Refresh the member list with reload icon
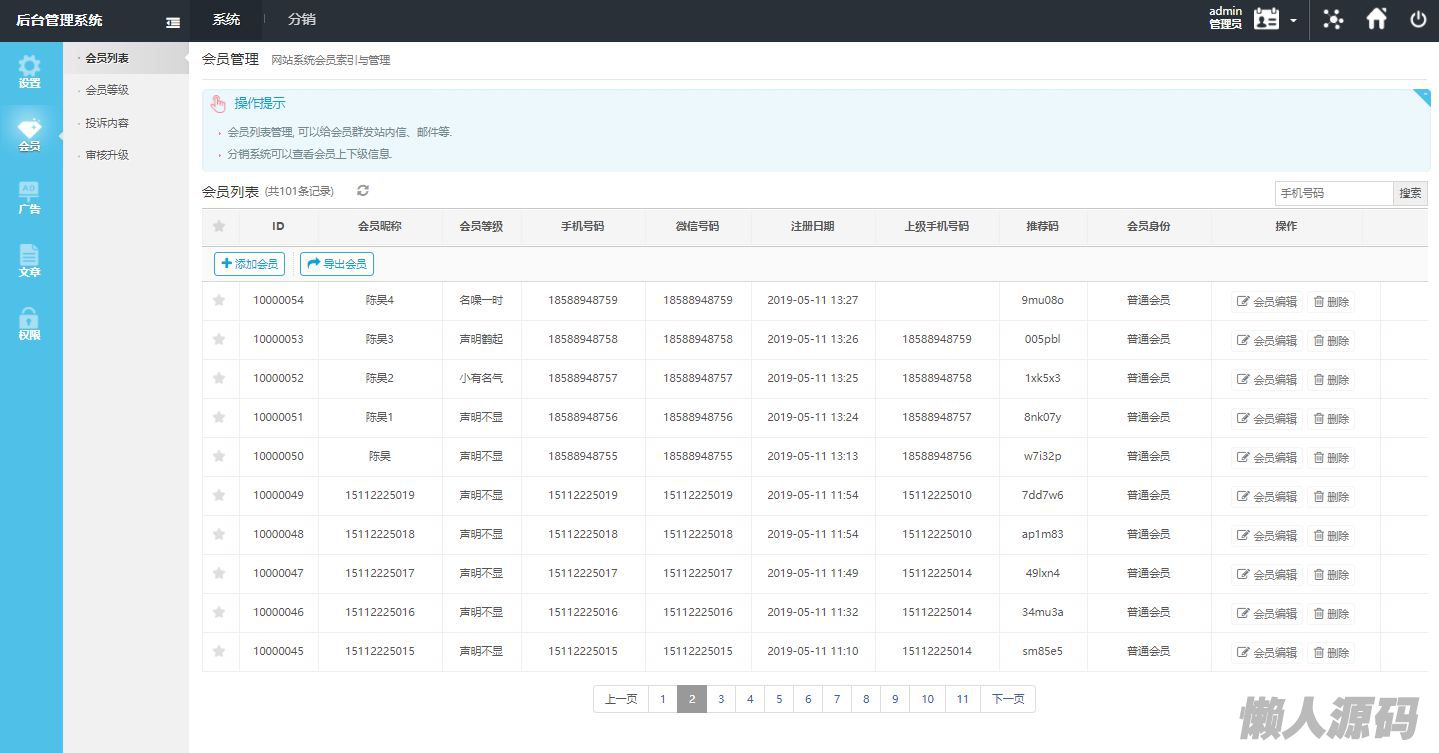1439x753 pixels. [363, 191]
